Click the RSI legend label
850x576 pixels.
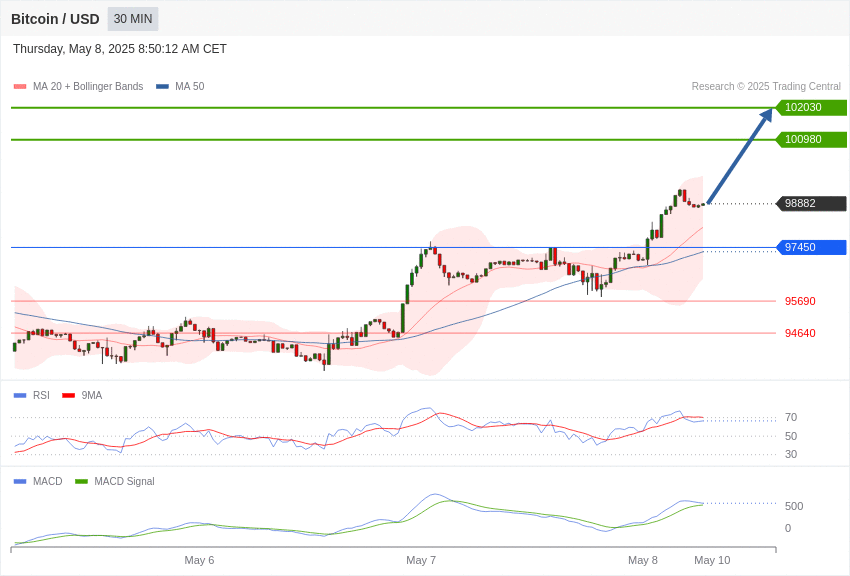(41, 395)
